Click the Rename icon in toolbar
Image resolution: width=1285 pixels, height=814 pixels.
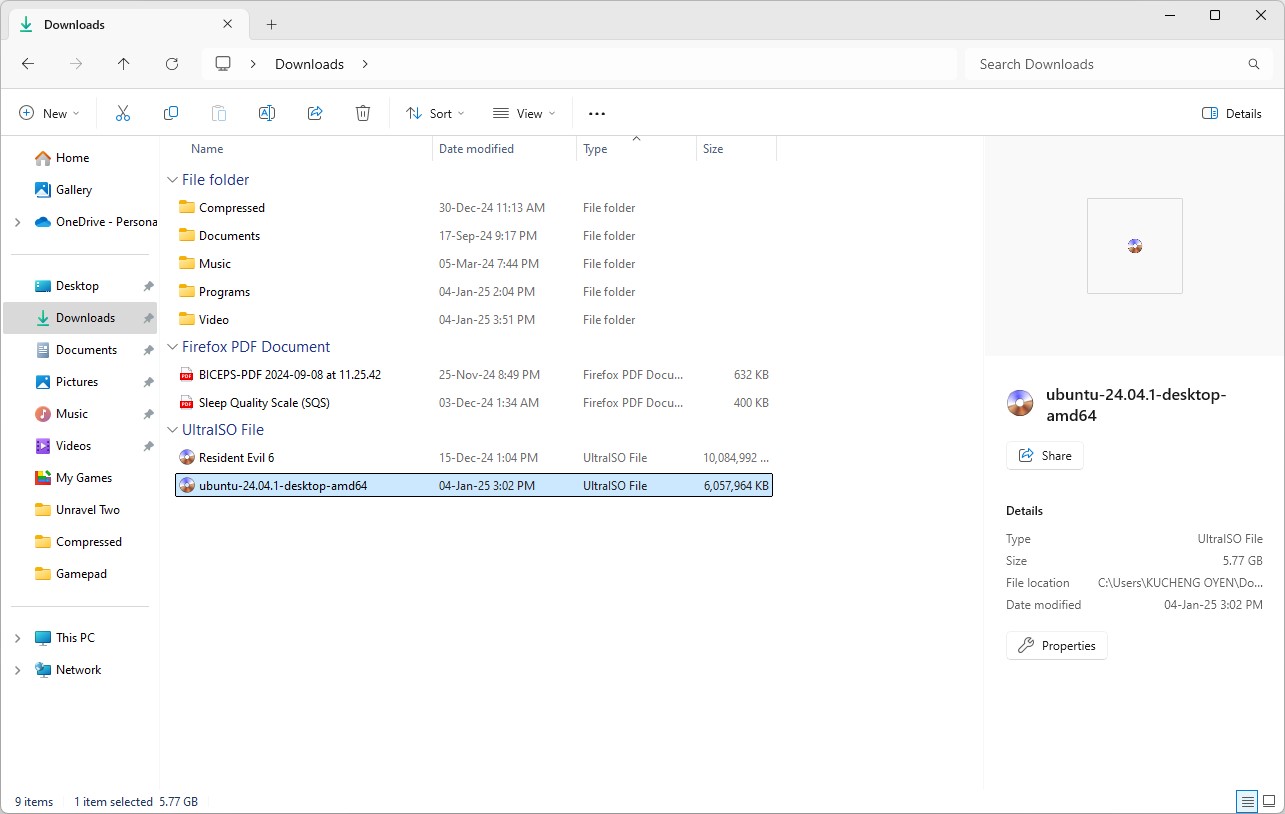[x=267, y=114]
